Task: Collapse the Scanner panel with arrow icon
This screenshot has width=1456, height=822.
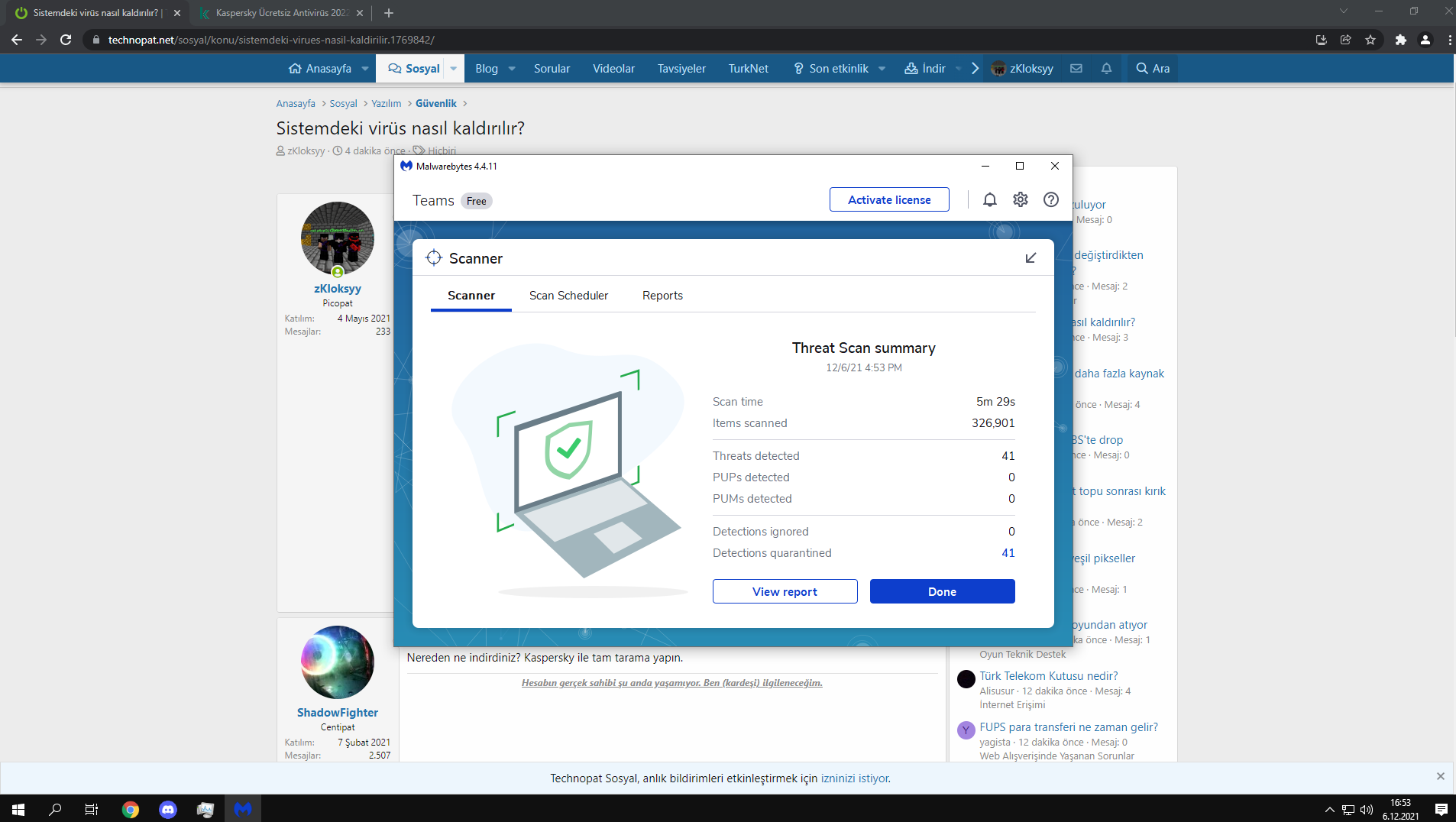Action: click(x=1031, y=258)
